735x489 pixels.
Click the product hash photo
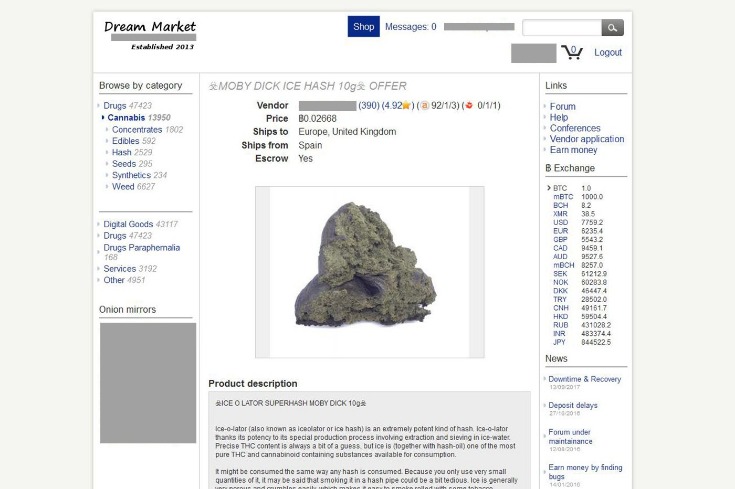point(369,272)
